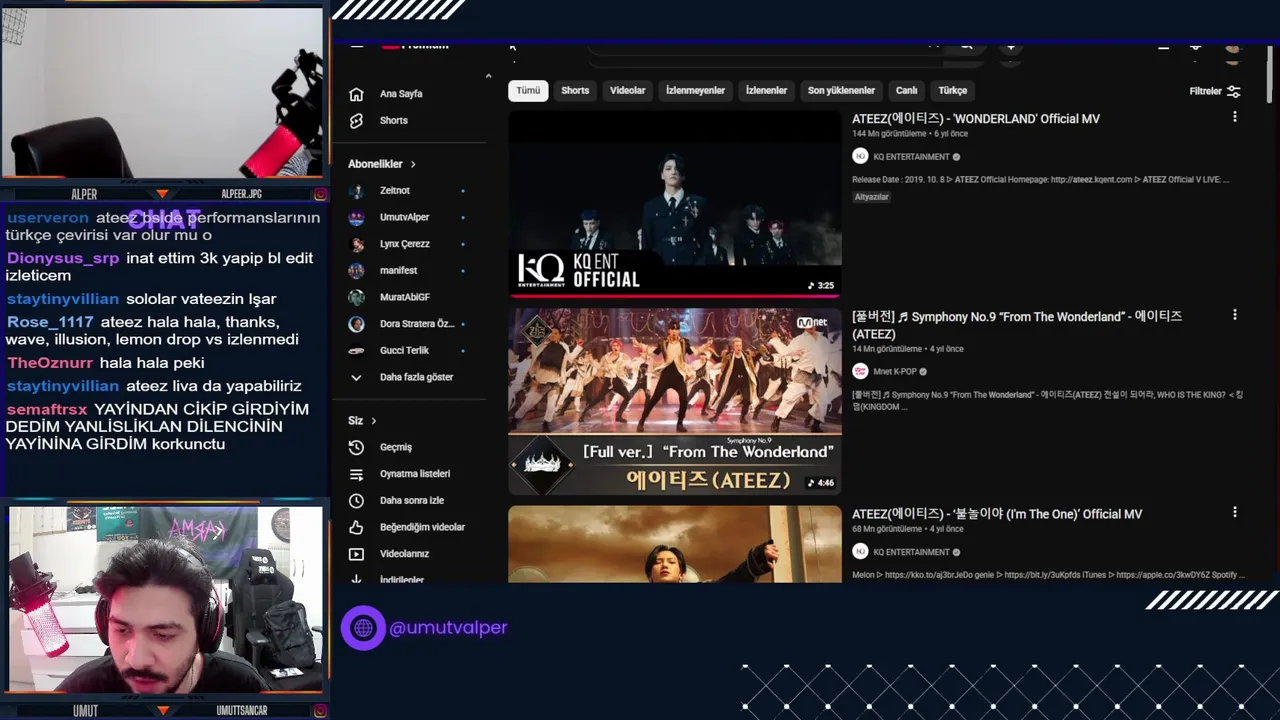Open KQ ENTERTAINMENT channel name under WONDERLAND
The width and height of the screenshot is (1280, 720).
click(x=911, y=157)
